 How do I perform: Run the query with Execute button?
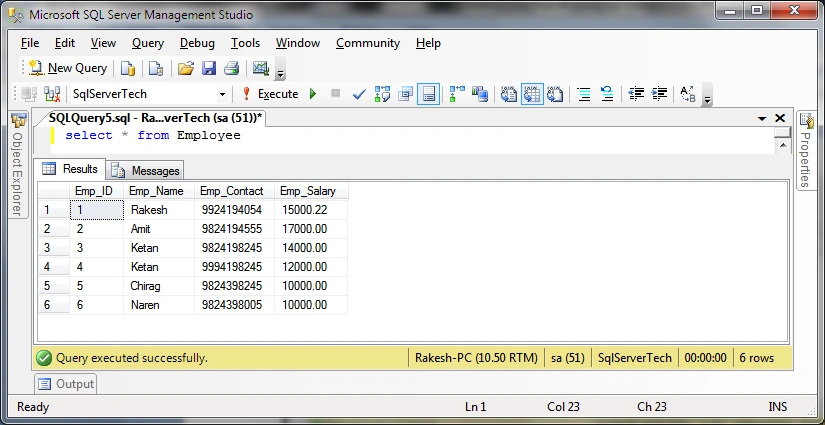pyautogui.click(x=270, y=94)
